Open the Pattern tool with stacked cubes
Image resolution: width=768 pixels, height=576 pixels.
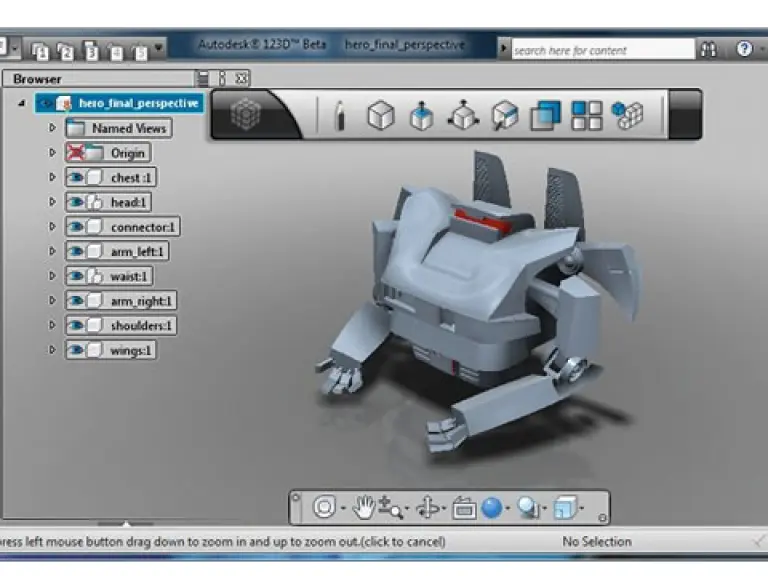(627, 116)
